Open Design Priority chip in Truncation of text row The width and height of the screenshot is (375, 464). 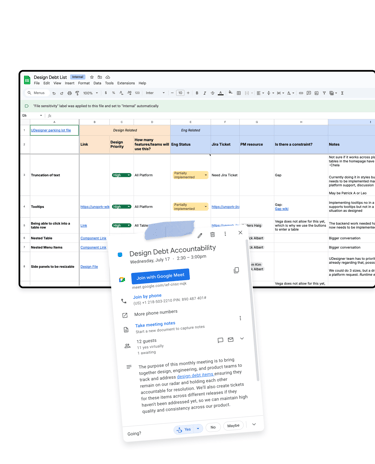click(x=121, y=175)
